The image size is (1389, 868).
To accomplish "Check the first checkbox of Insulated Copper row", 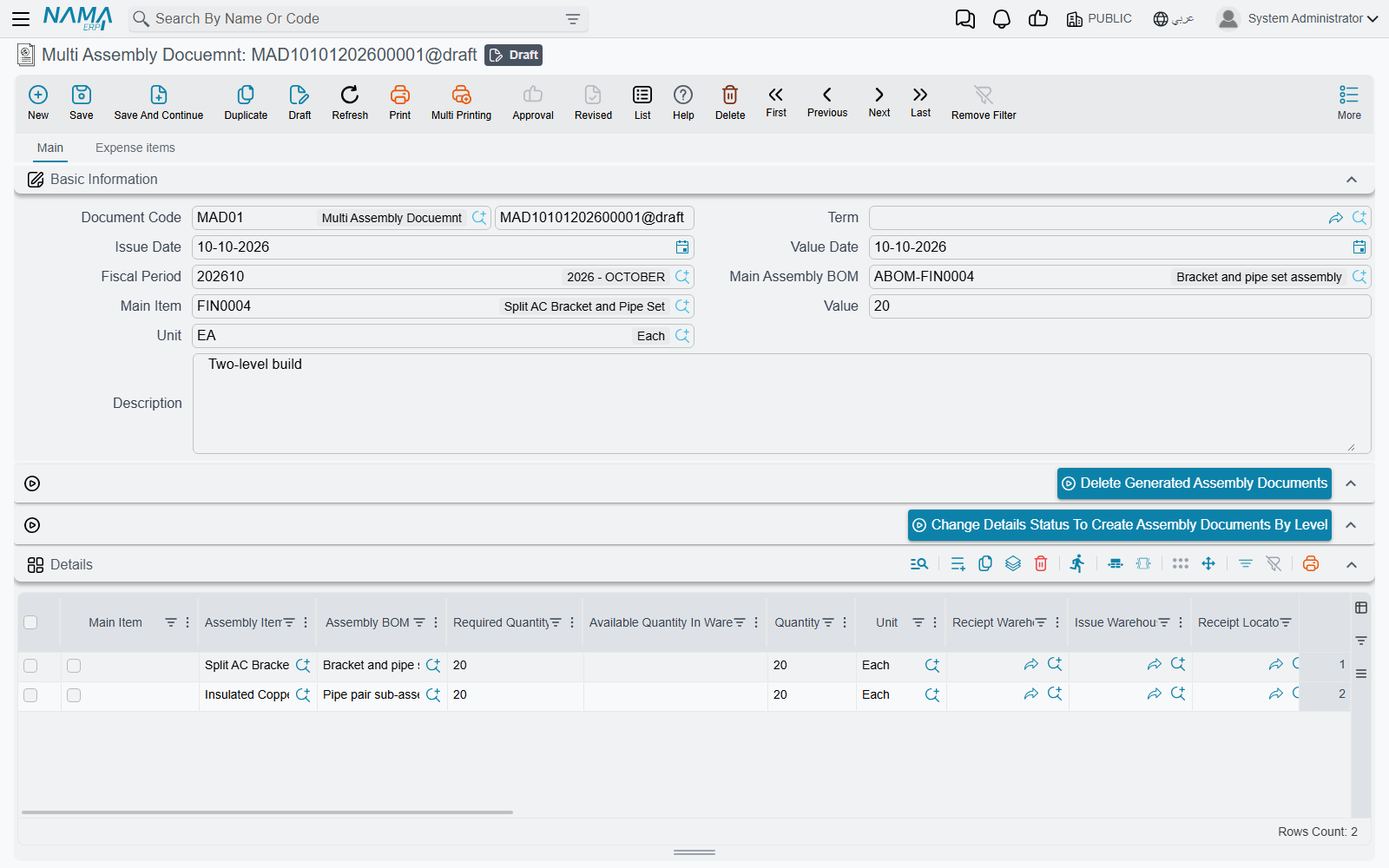I will tap(30, 695).
